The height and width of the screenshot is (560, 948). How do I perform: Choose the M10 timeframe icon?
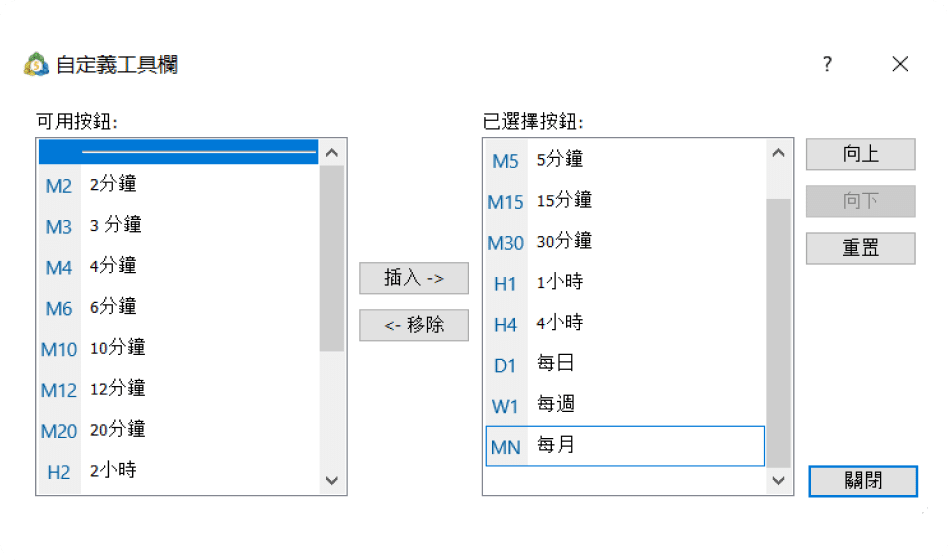coord(59,350)
